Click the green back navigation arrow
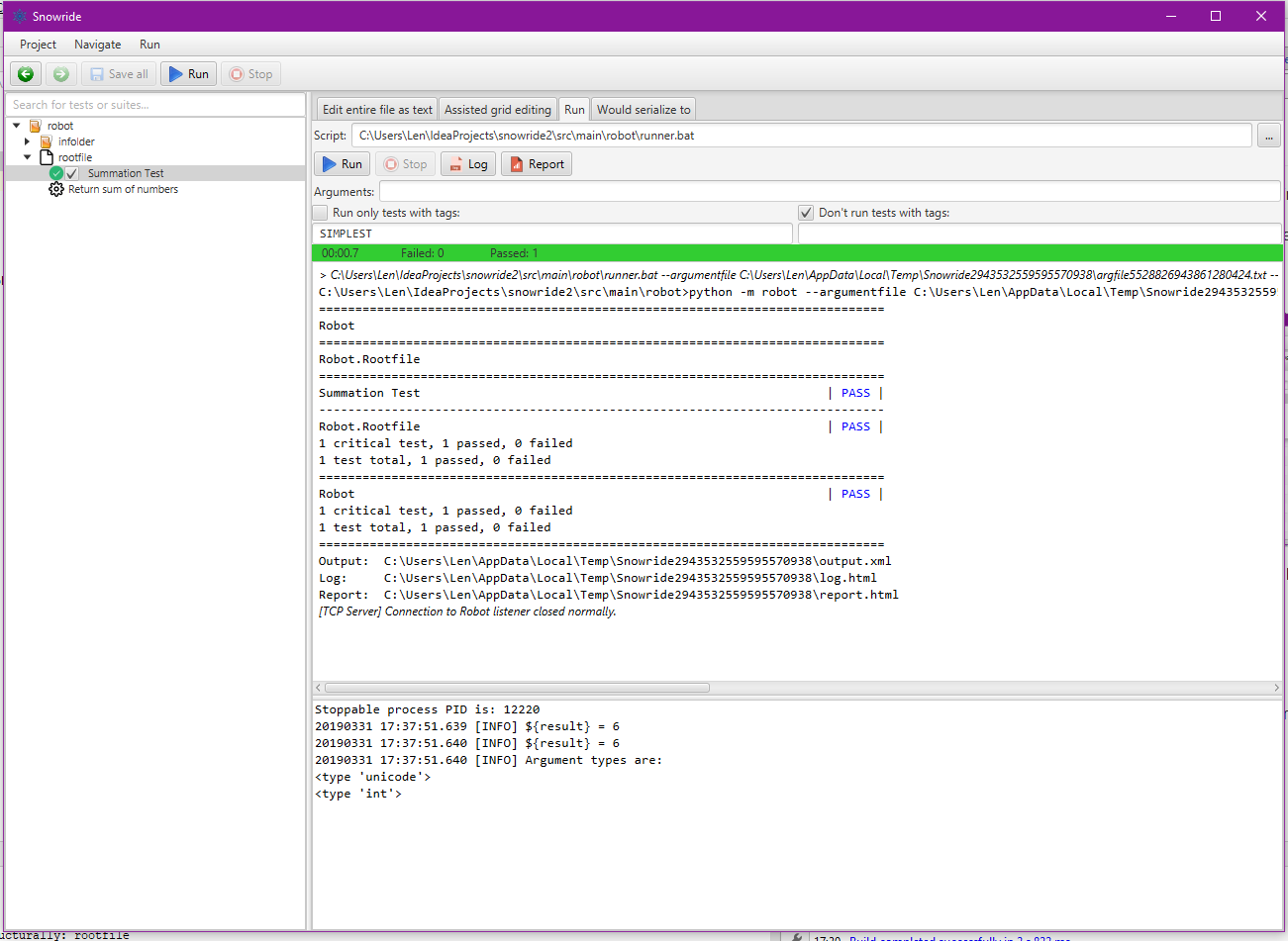Image resolution: width=1288 pixels, height=941 pixels. point(26,74)
